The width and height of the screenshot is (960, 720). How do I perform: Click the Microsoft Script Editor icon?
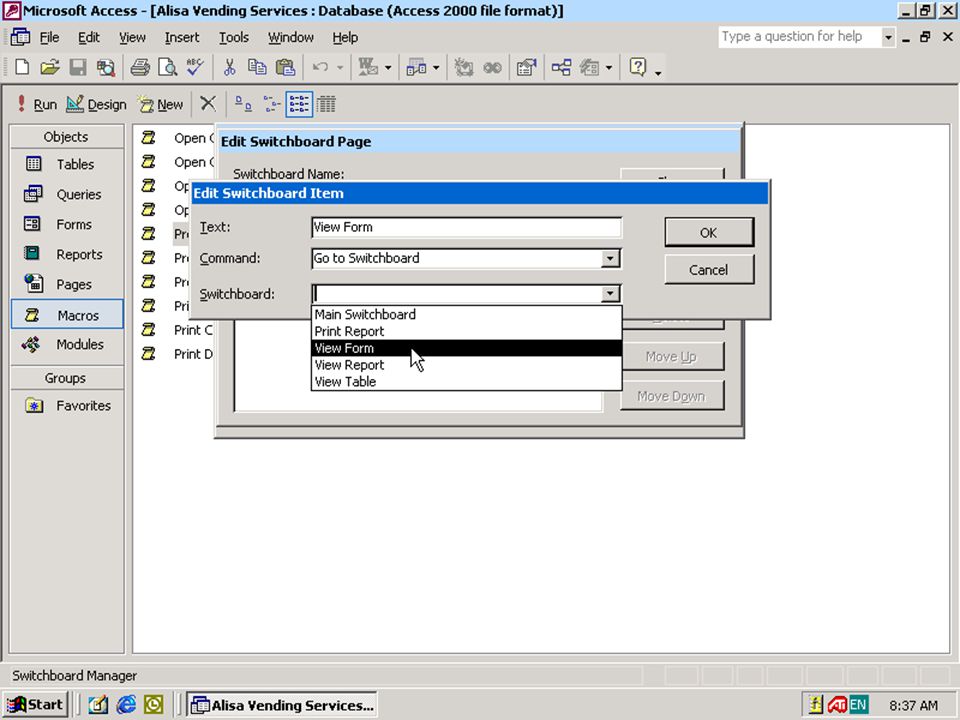[492, 67]
